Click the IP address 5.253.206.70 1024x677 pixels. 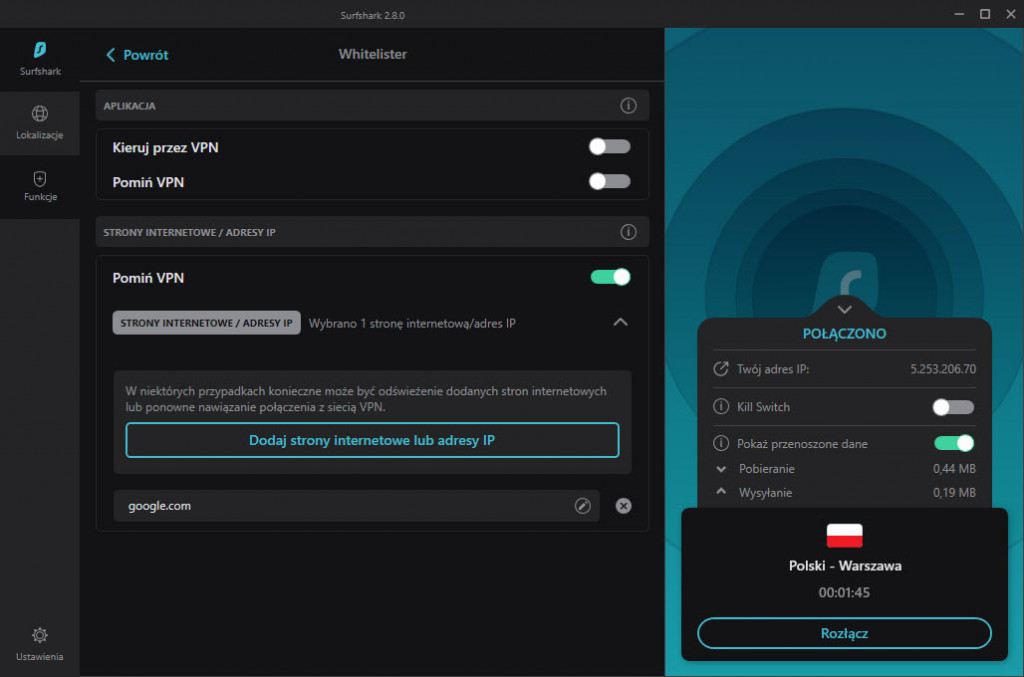tap(943, 370)
